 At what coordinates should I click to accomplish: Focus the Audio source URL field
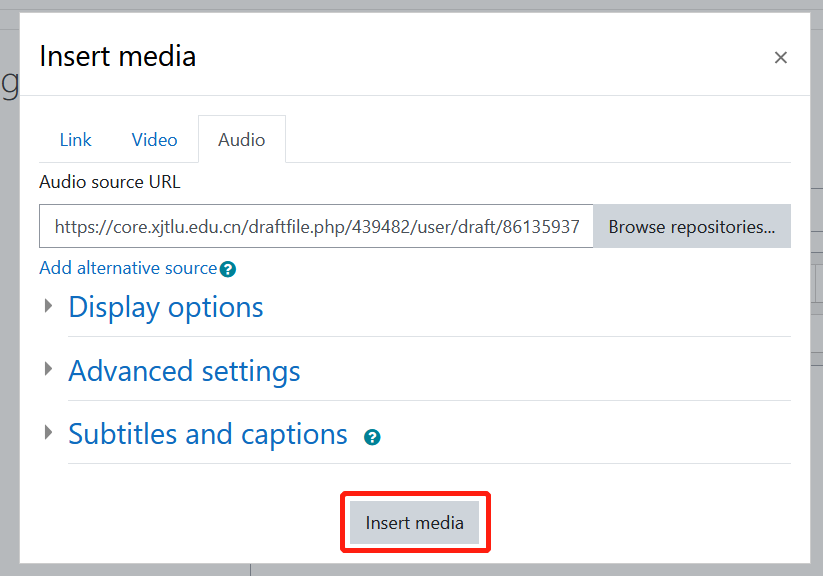316,226
